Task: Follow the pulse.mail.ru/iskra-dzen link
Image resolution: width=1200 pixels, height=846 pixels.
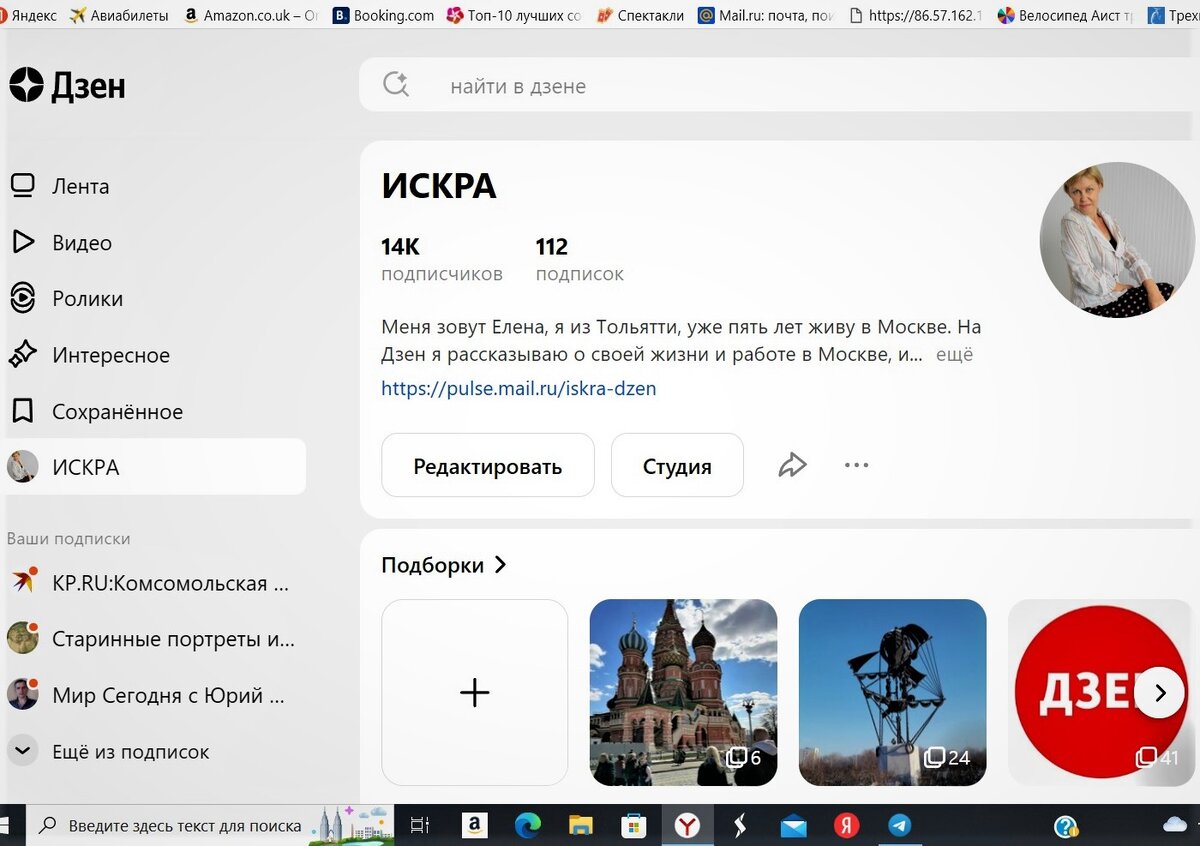Action: coord(518,388)
